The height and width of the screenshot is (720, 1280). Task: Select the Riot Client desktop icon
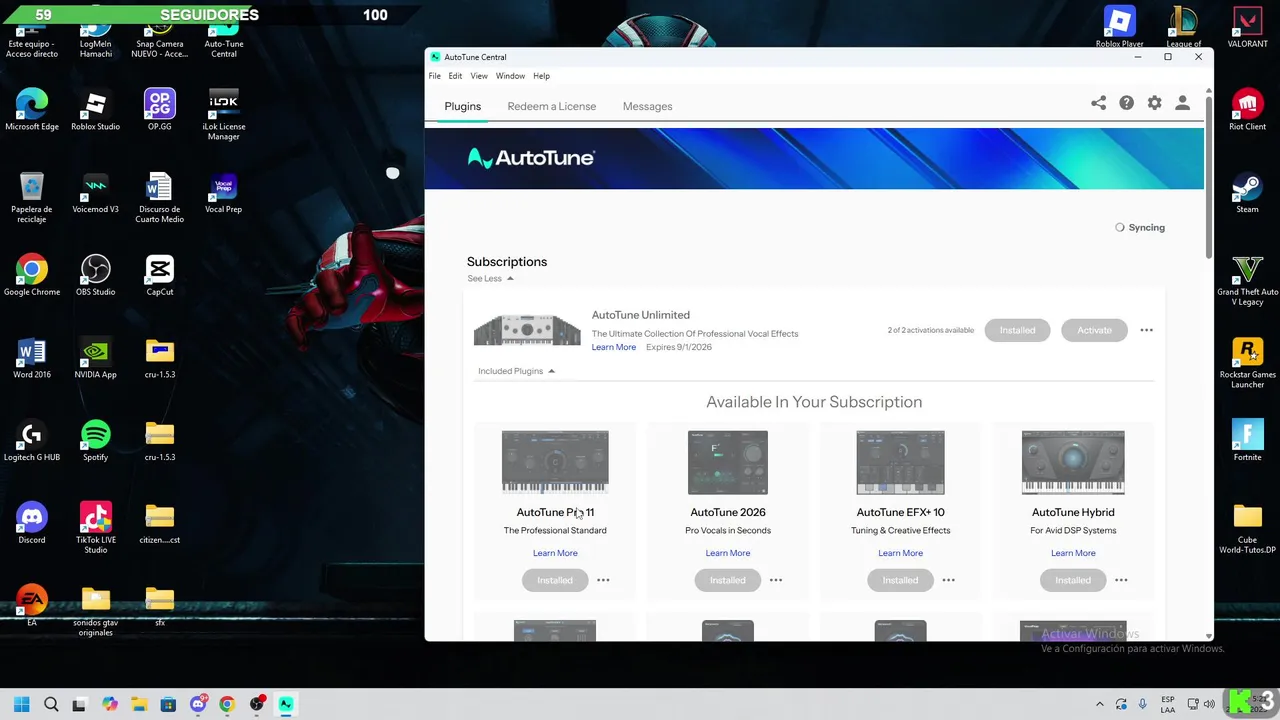(1247, 110)
